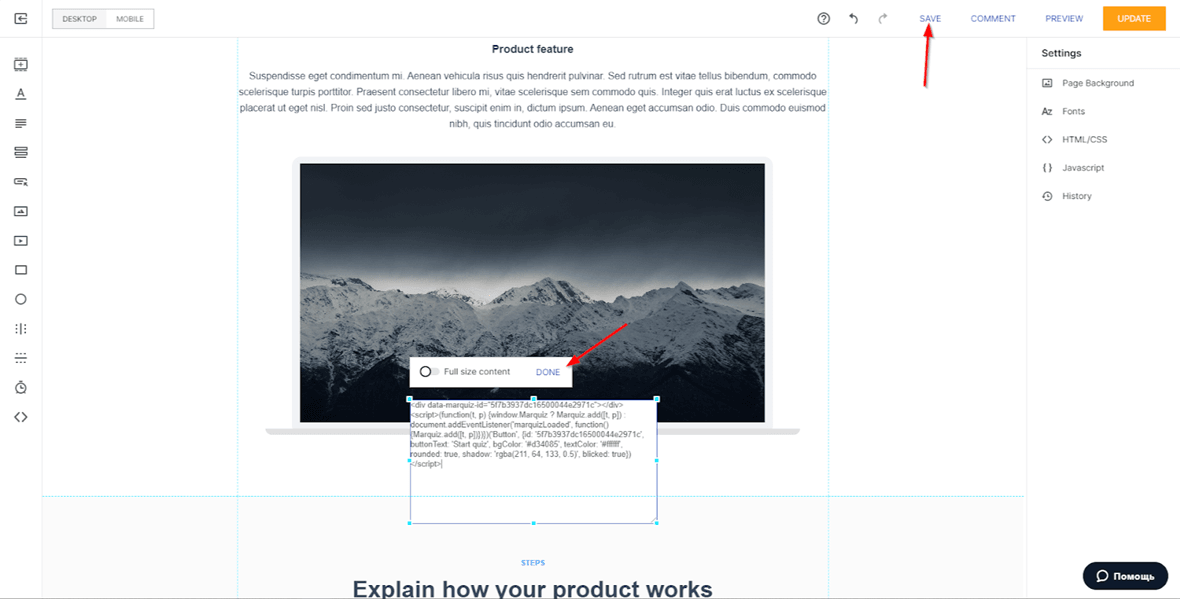Viewport: 1180px width, 599px height.
Task: Click the History clock icon
Action: pyautogui.click(x=1047, y=196)
